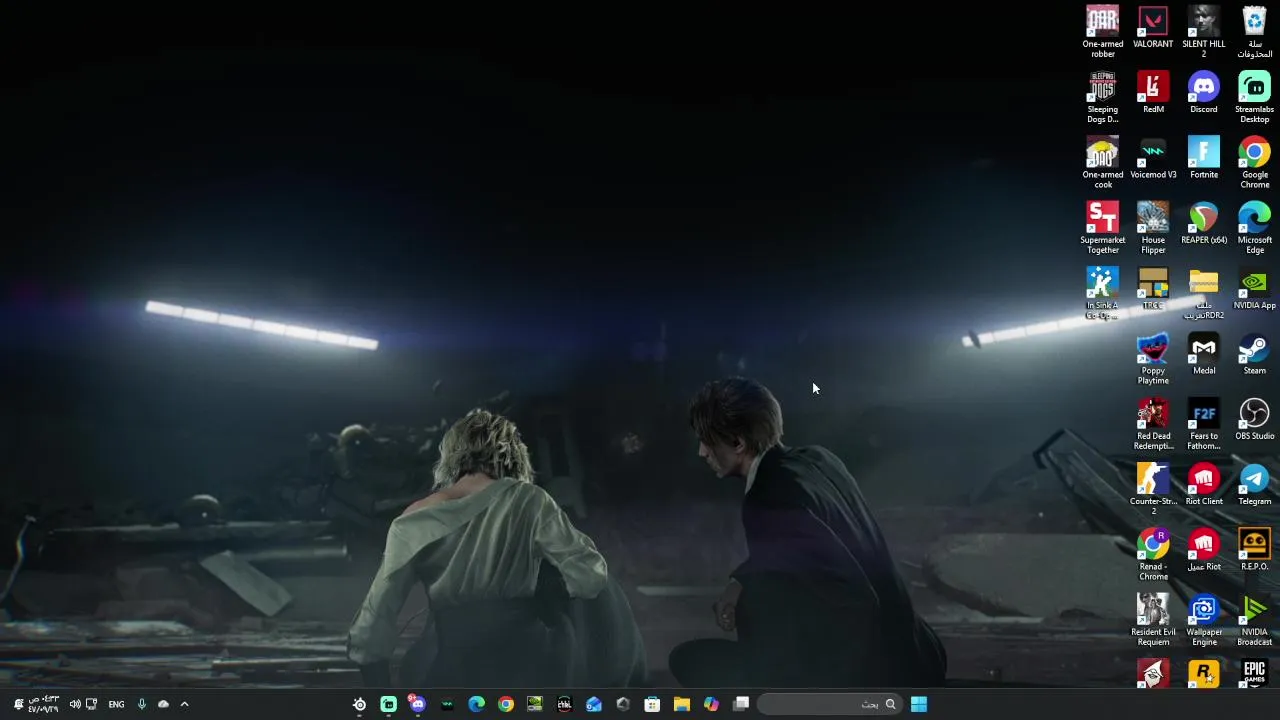Open NVIDIA Broadcast desktop shortcut
1280x720 pixels.
(x=1254, y=619)
